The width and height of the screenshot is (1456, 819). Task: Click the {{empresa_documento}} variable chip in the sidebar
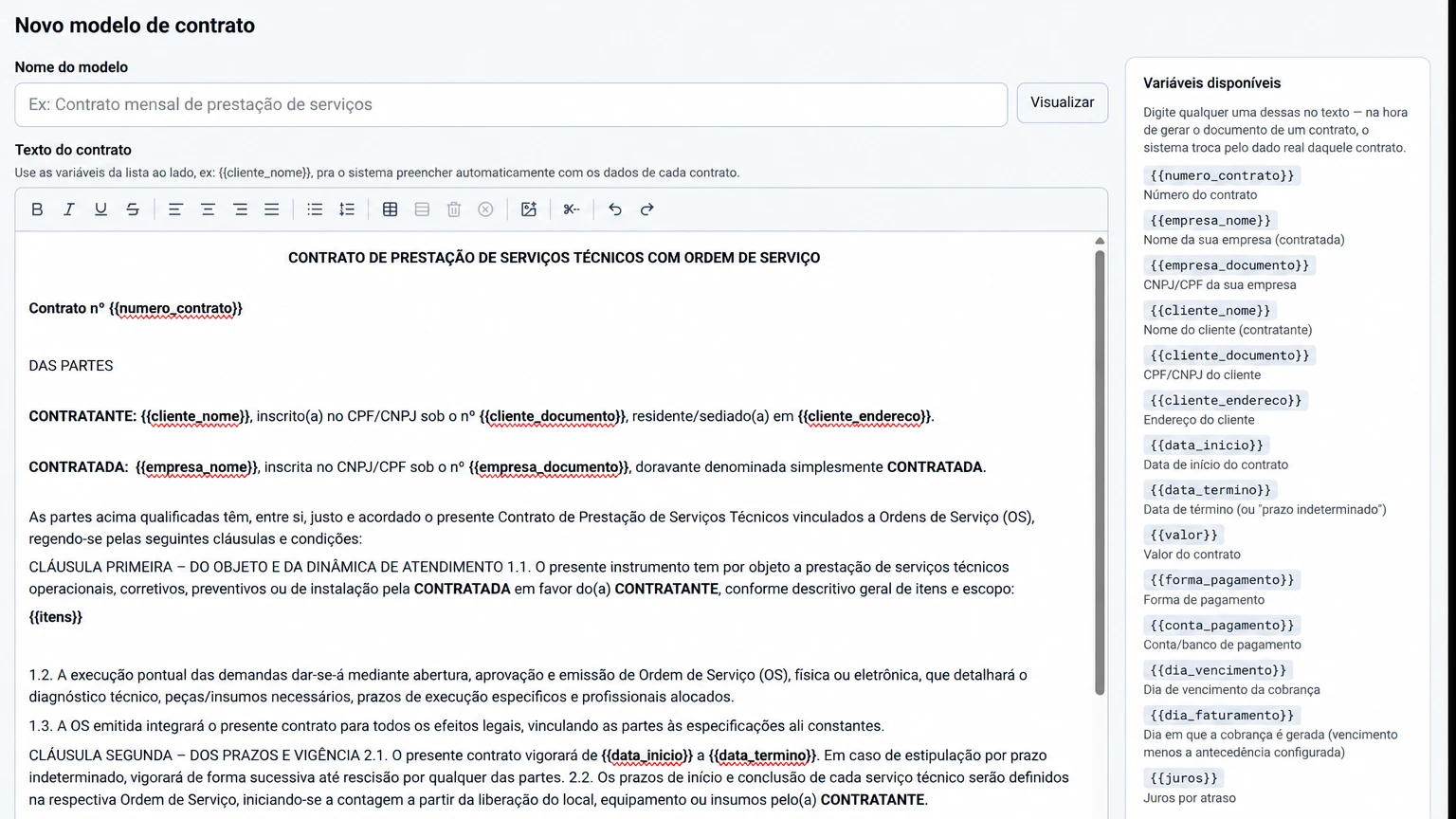(1229, 265)
